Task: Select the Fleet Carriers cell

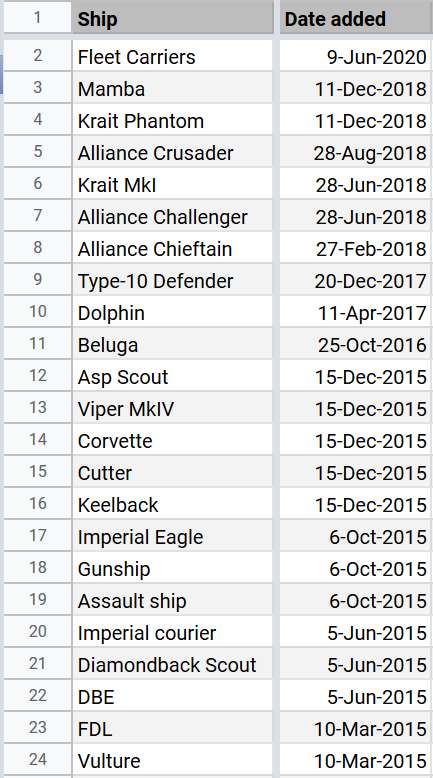Action: click(173, 56)
